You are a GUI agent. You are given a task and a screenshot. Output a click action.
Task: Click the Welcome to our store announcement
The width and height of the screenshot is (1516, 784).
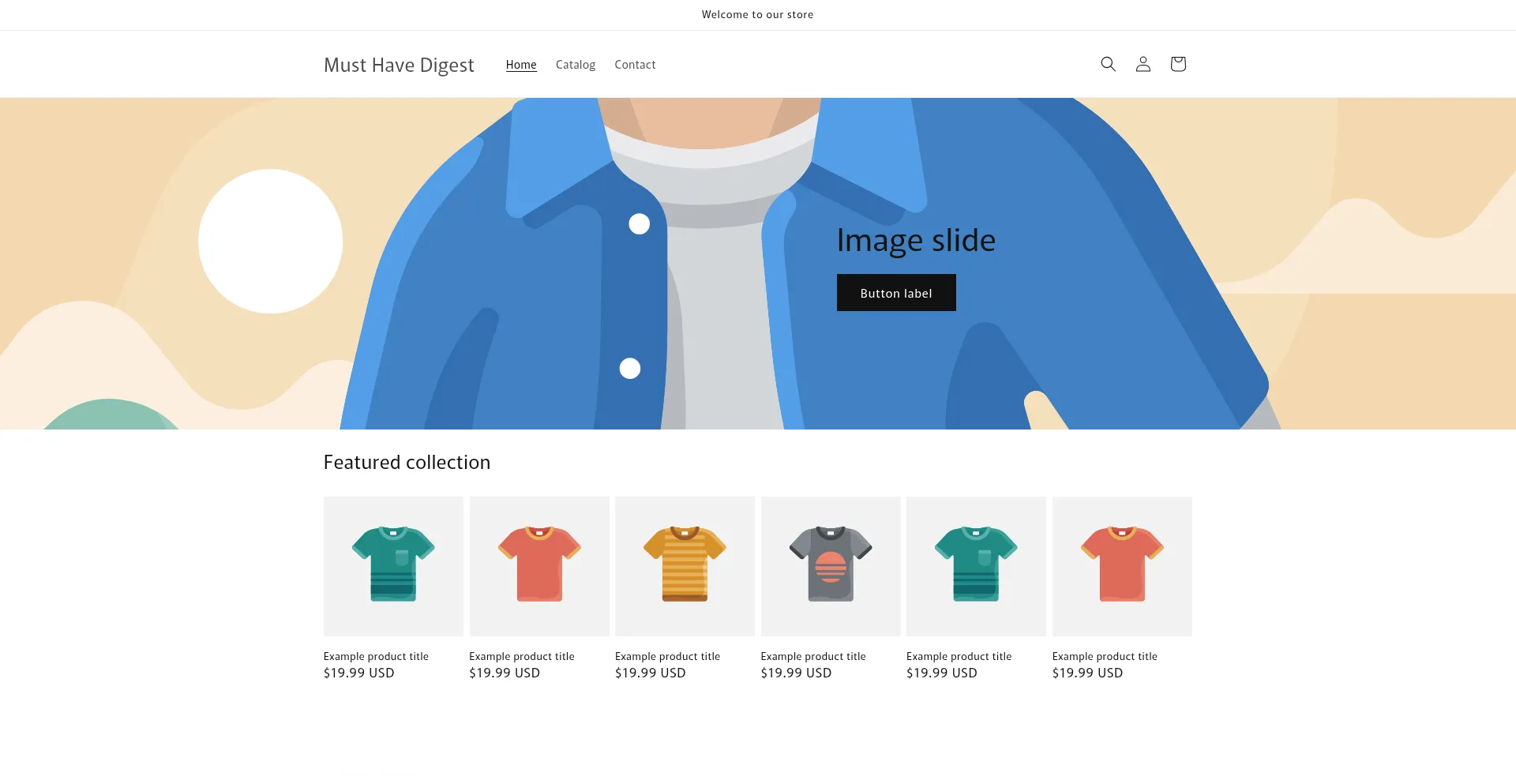pyautogui.click(x=757, y=14)
